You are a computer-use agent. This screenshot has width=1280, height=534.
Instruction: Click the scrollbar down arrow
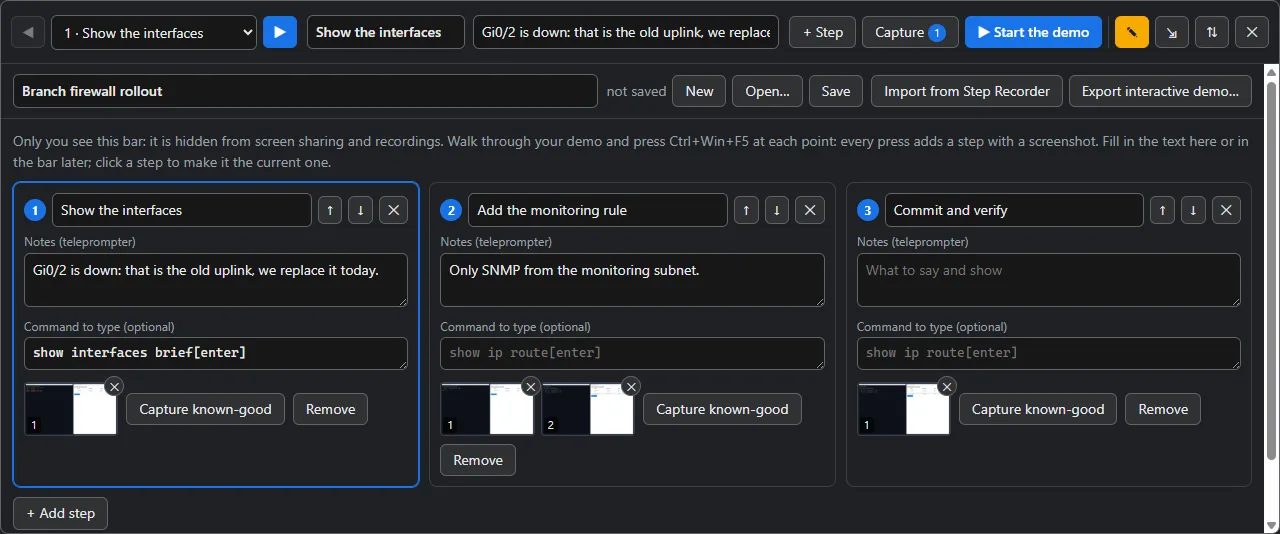1272,526
